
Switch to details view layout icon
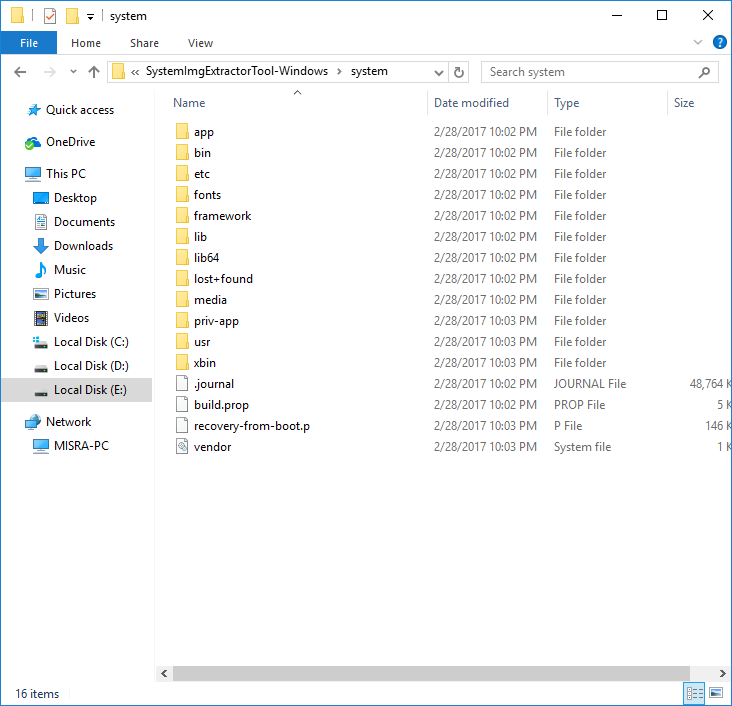coord(694,693)
